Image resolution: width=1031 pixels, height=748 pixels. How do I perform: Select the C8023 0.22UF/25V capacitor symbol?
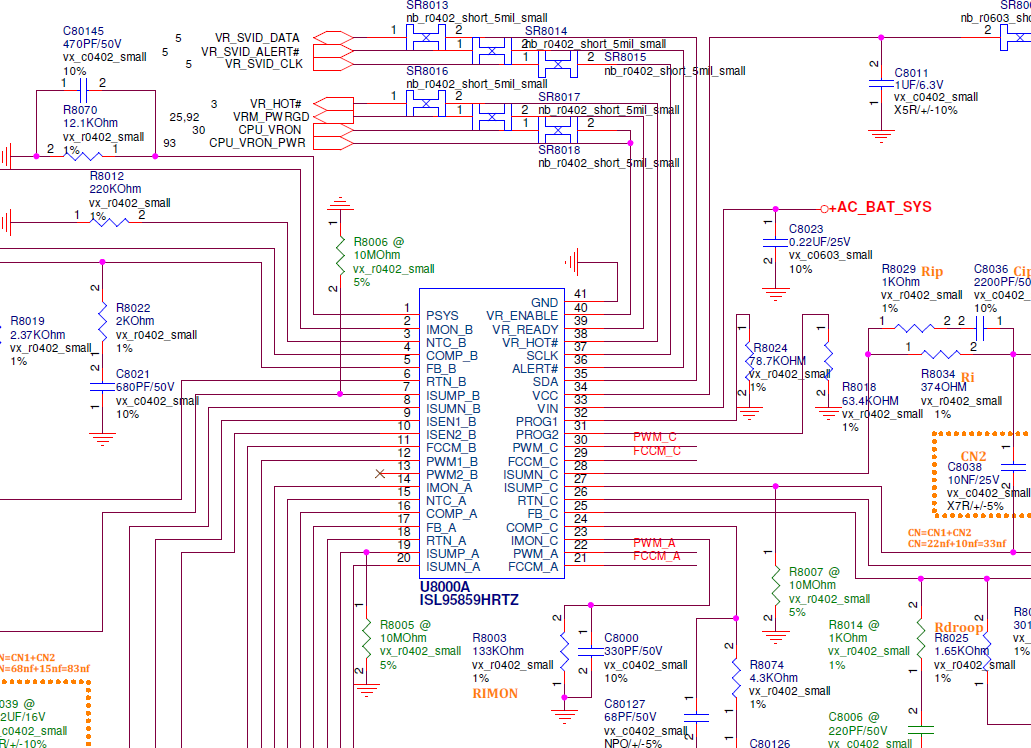pos(775,243)
